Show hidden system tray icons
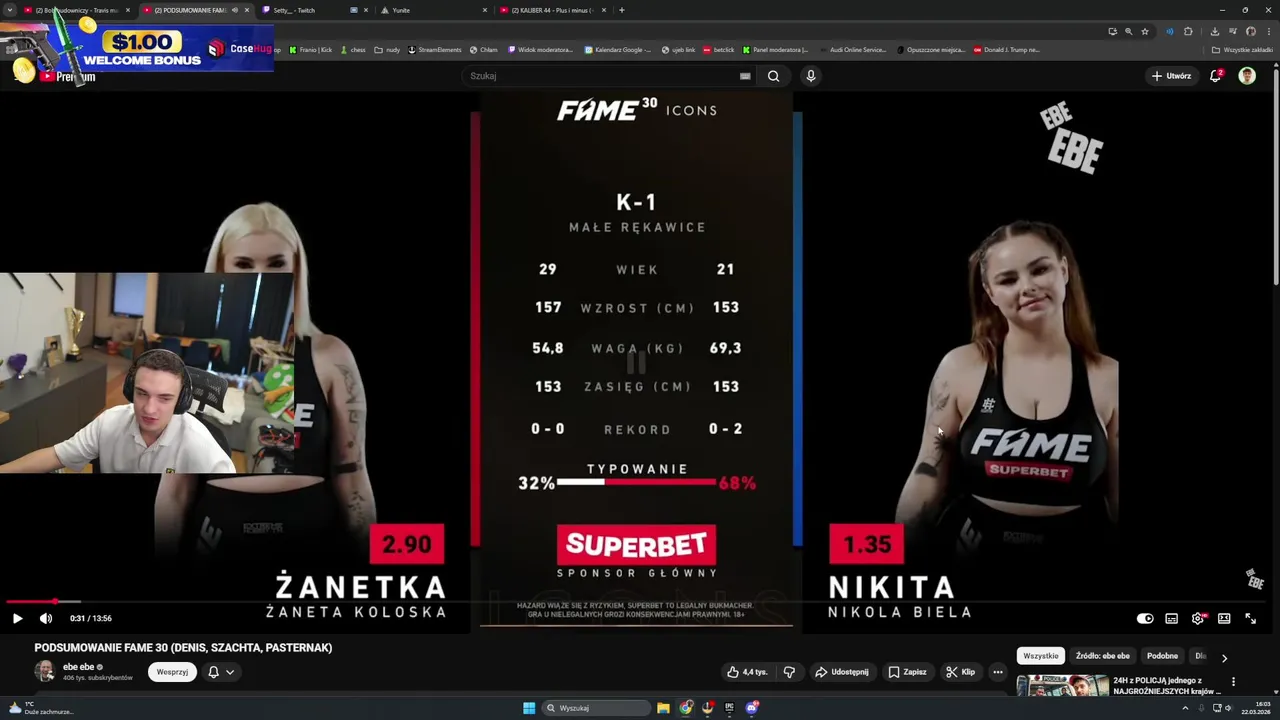Image resolution: width=1280 pixels, height=720 pixels. click(1186, 708)
